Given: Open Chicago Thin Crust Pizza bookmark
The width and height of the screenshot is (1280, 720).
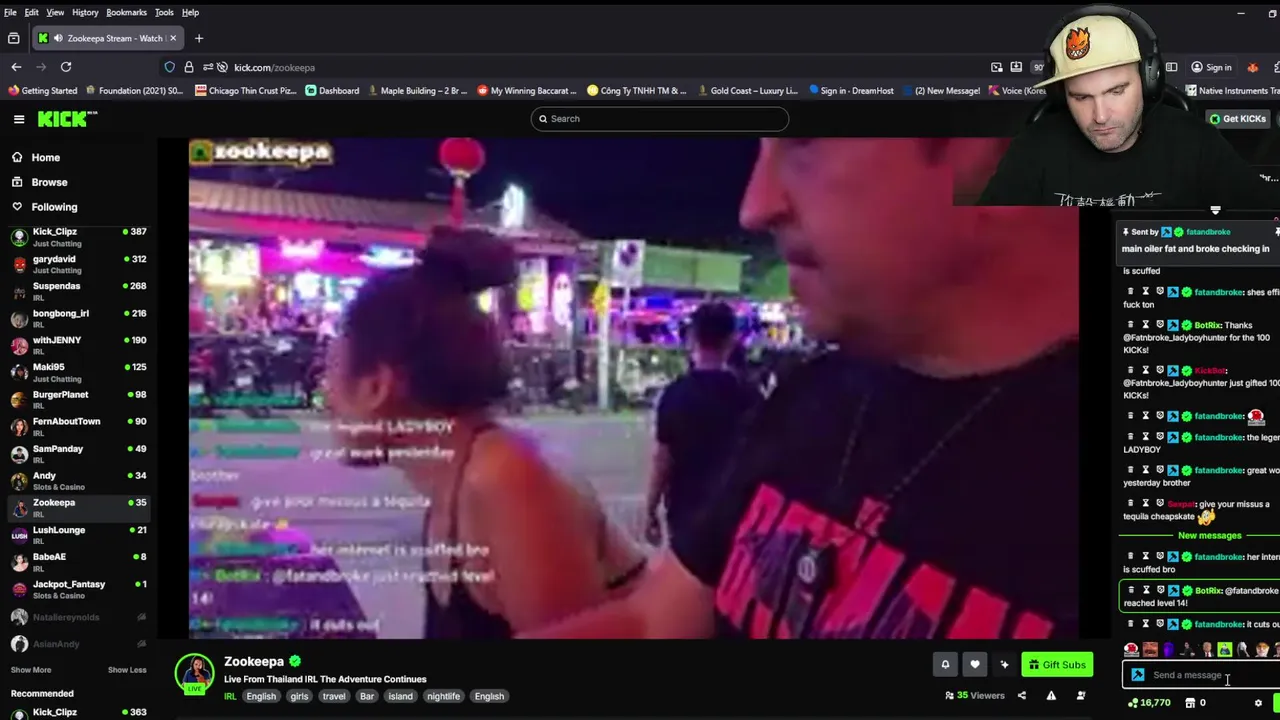Looking at the screenshot, I should [x=246, y=90].
